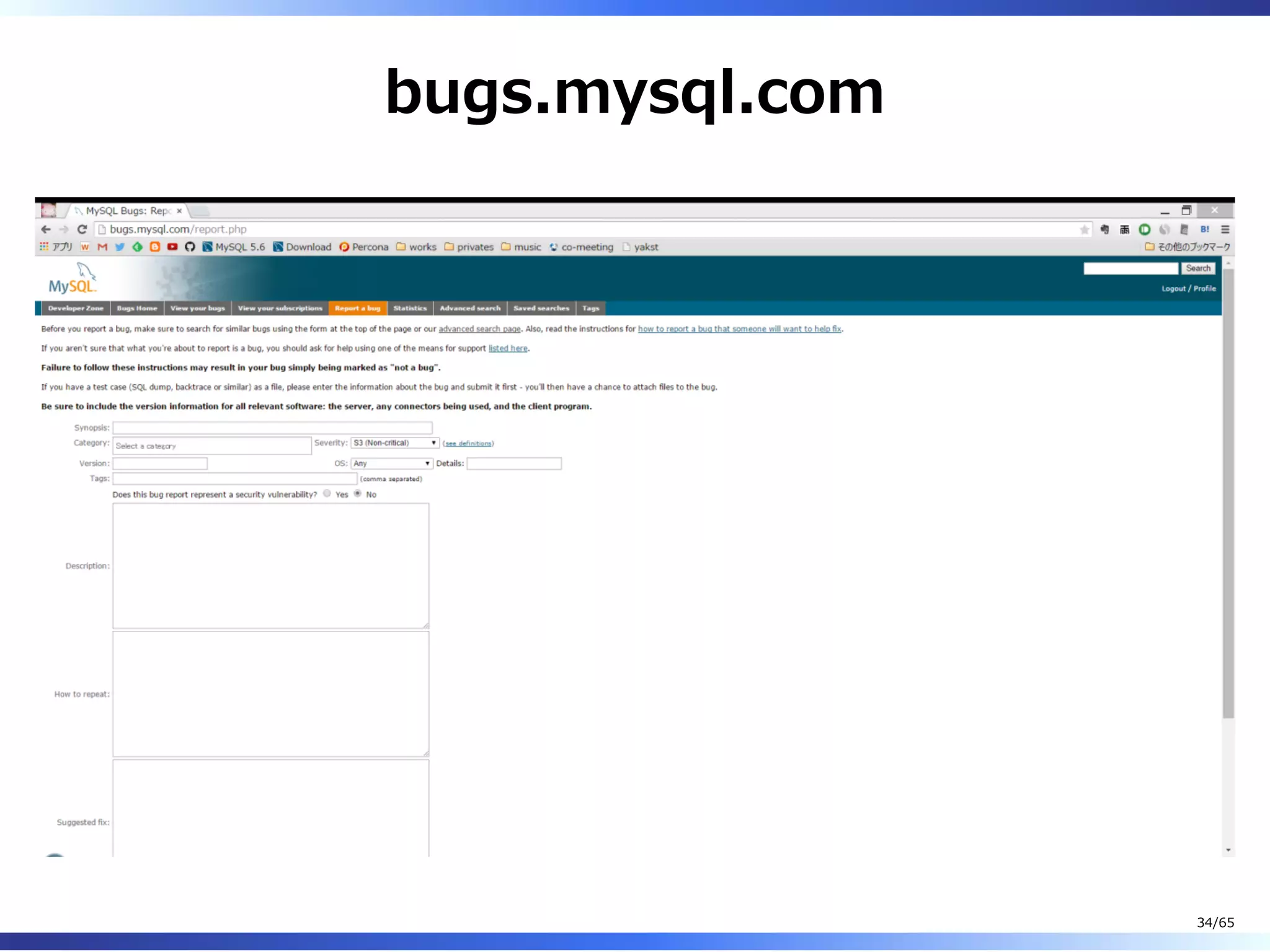The height and width of the screenshot is (952, 1270).
Task: Click the 雨 kanji extension icon
Action: click(1124, 229)
